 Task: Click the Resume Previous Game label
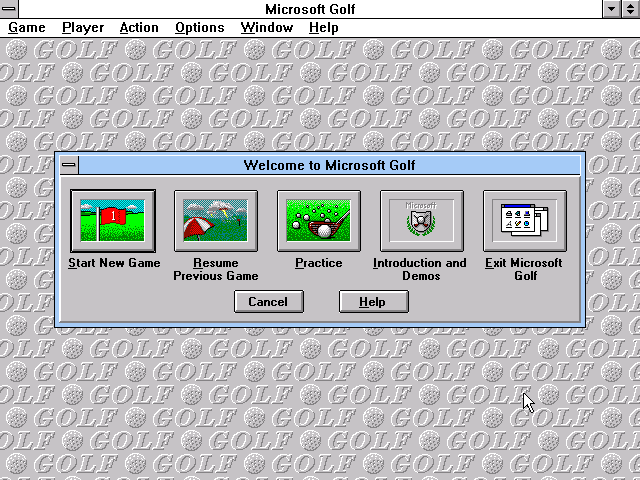(216, 269)
